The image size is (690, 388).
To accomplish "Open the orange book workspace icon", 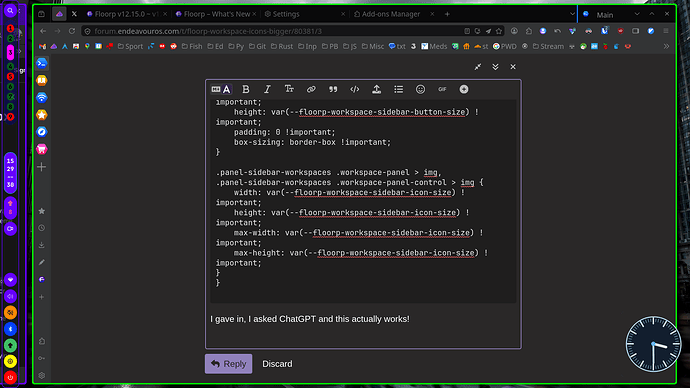I will (x=42, y=81).
